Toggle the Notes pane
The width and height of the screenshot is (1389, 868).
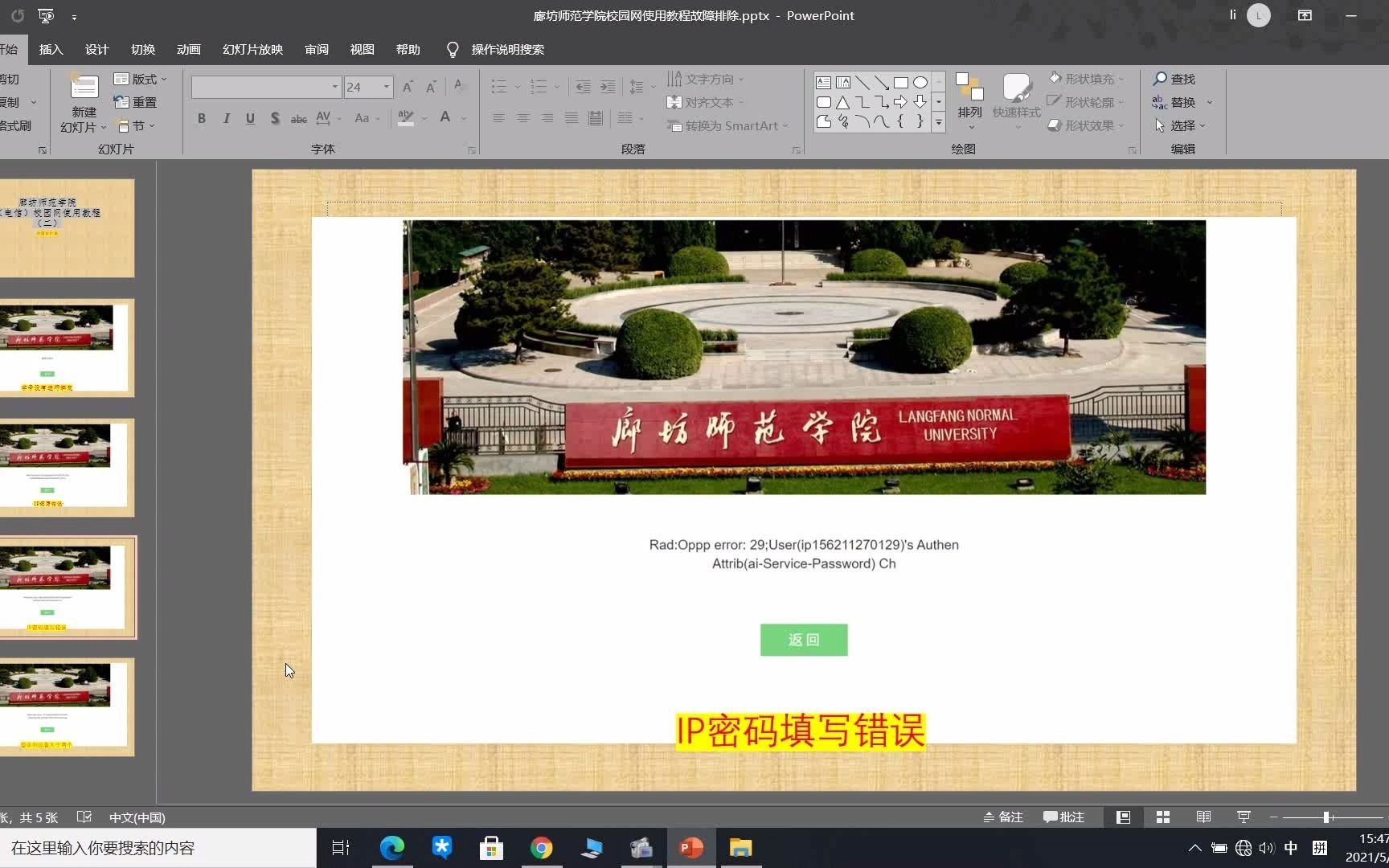tap(1003, 817)
